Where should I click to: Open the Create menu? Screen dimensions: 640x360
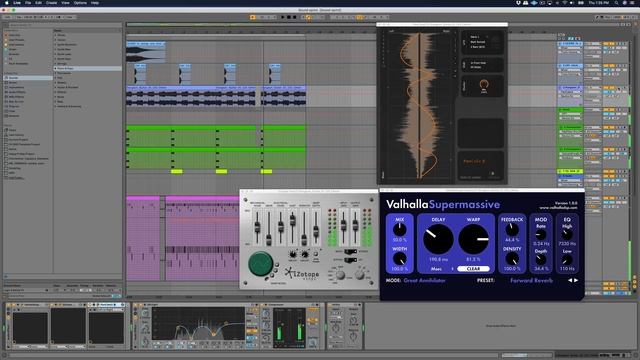pyautogui.click(x=51, y=3)
